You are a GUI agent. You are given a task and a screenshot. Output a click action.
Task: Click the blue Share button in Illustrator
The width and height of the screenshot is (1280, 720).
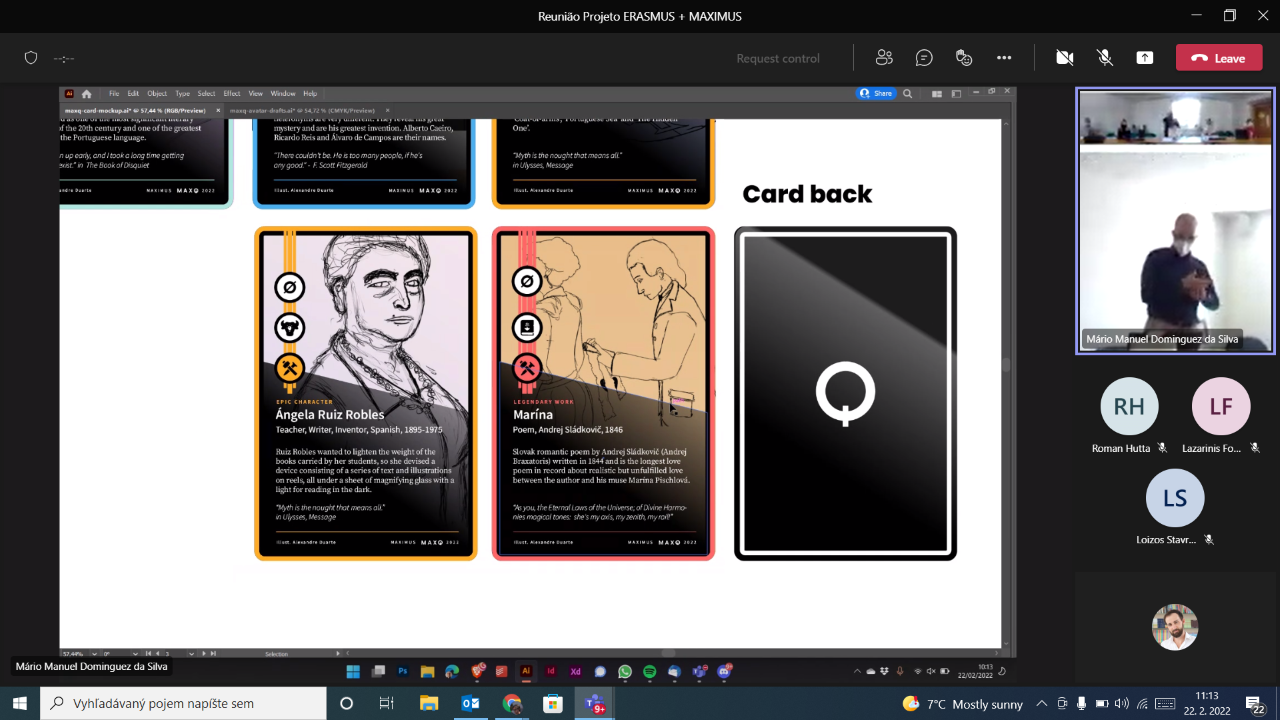876,93
